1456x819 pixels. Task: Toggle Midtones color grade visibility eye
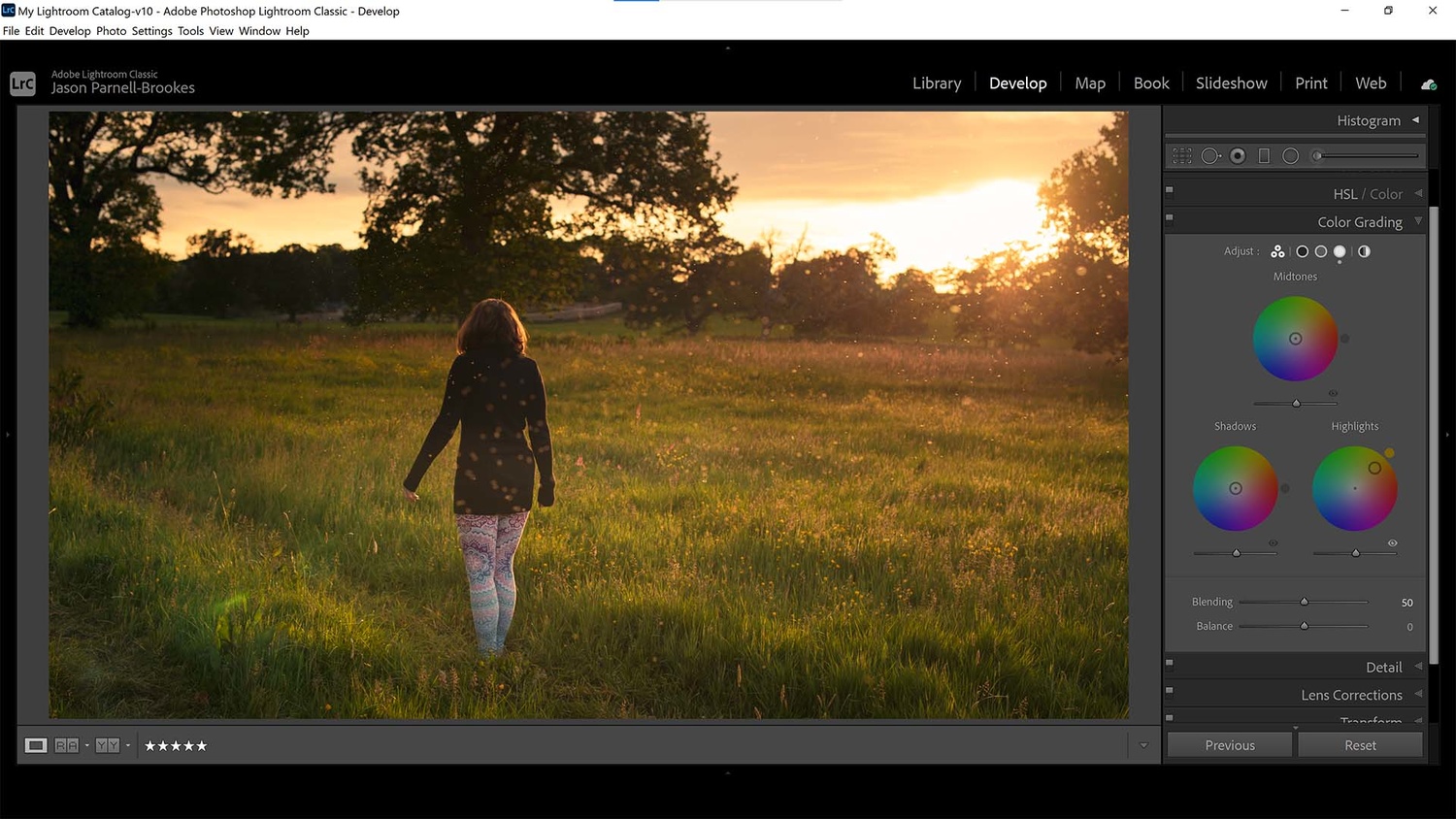1333,393
